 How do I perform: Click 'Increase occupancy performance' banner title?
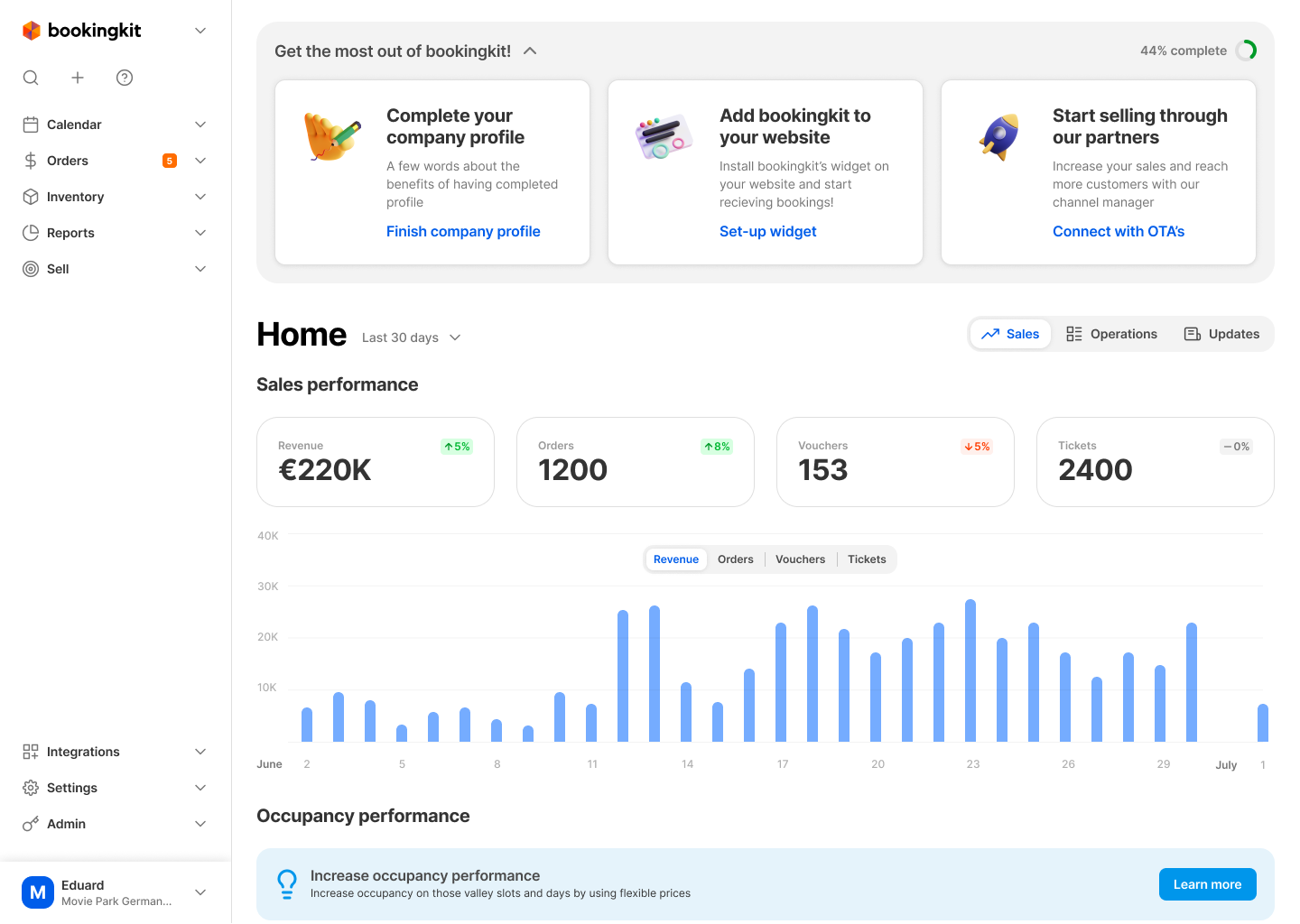click(425, 875)
